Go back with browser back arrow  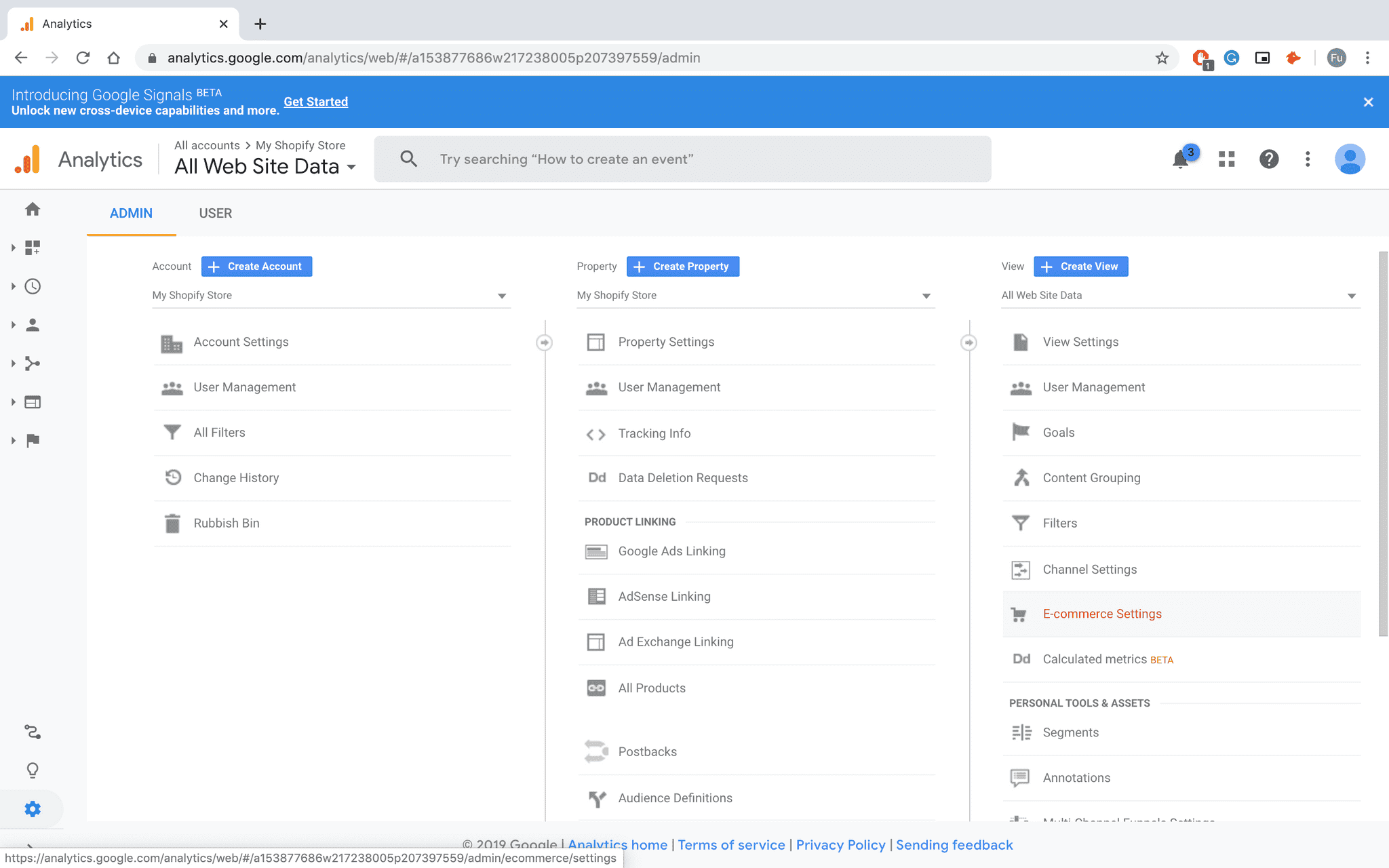(x=21, y=58)
